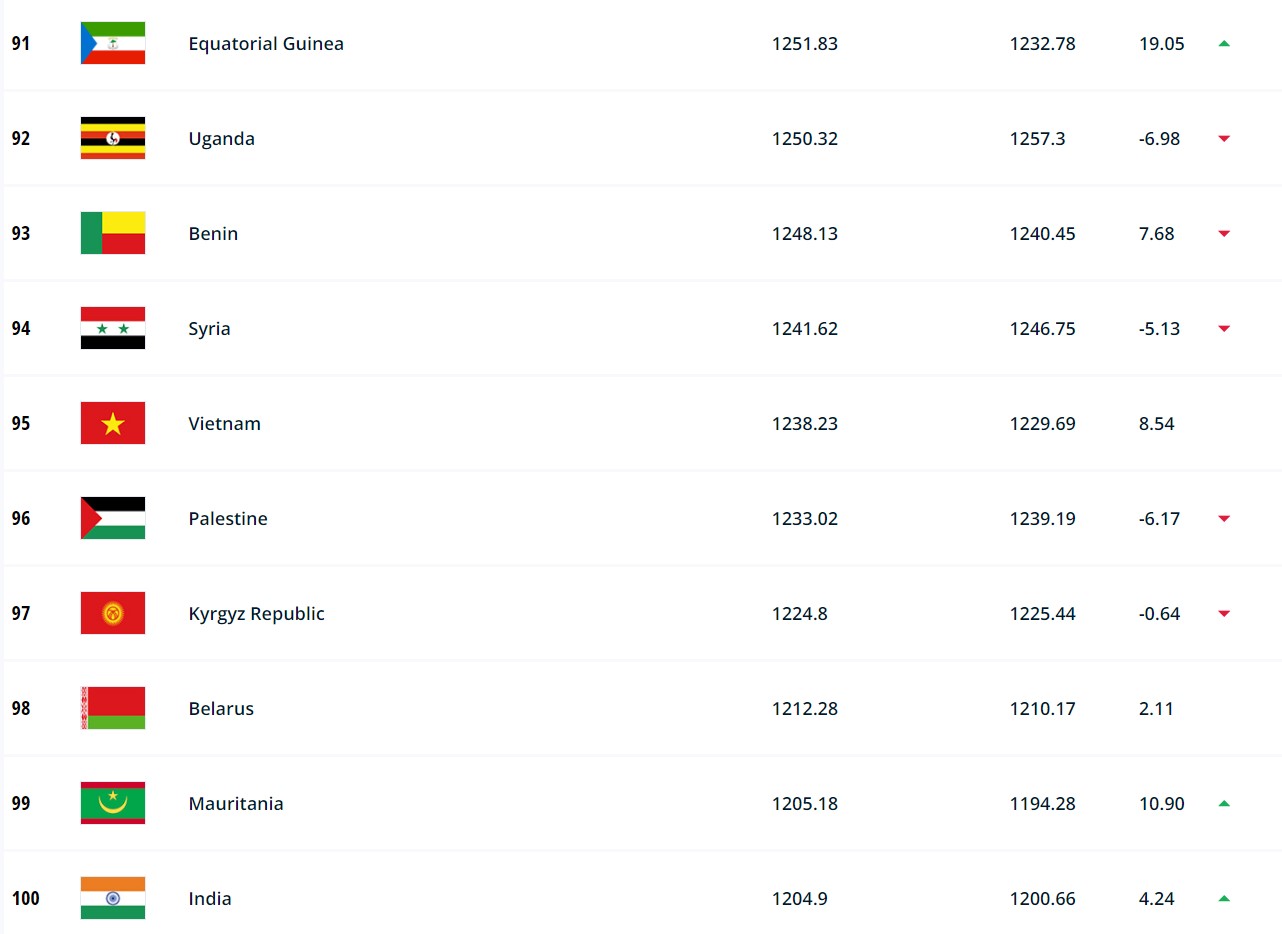Open the Vietnam team link
Screen dimensions: 1282x934
click(x=225, y=423)
